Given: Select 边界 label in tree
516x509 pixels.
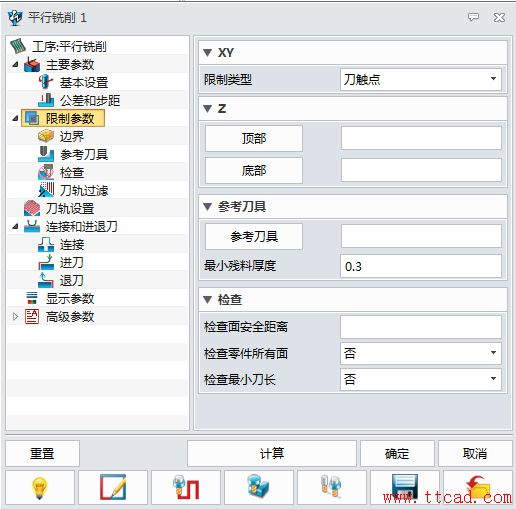Looking at the screenshot, I should (72, 136).
